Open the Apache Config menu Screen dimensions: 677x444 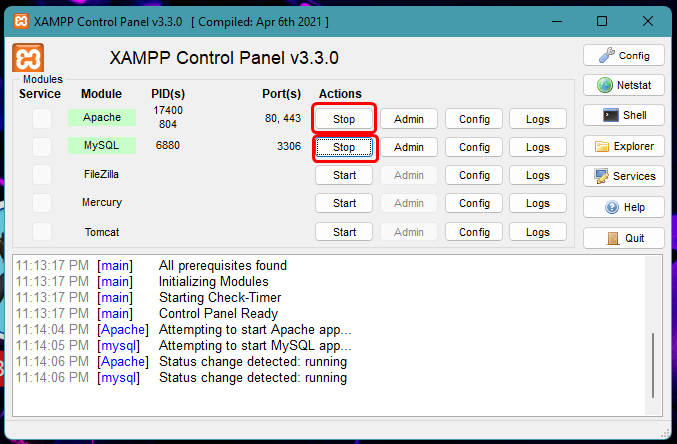[474, 119]
